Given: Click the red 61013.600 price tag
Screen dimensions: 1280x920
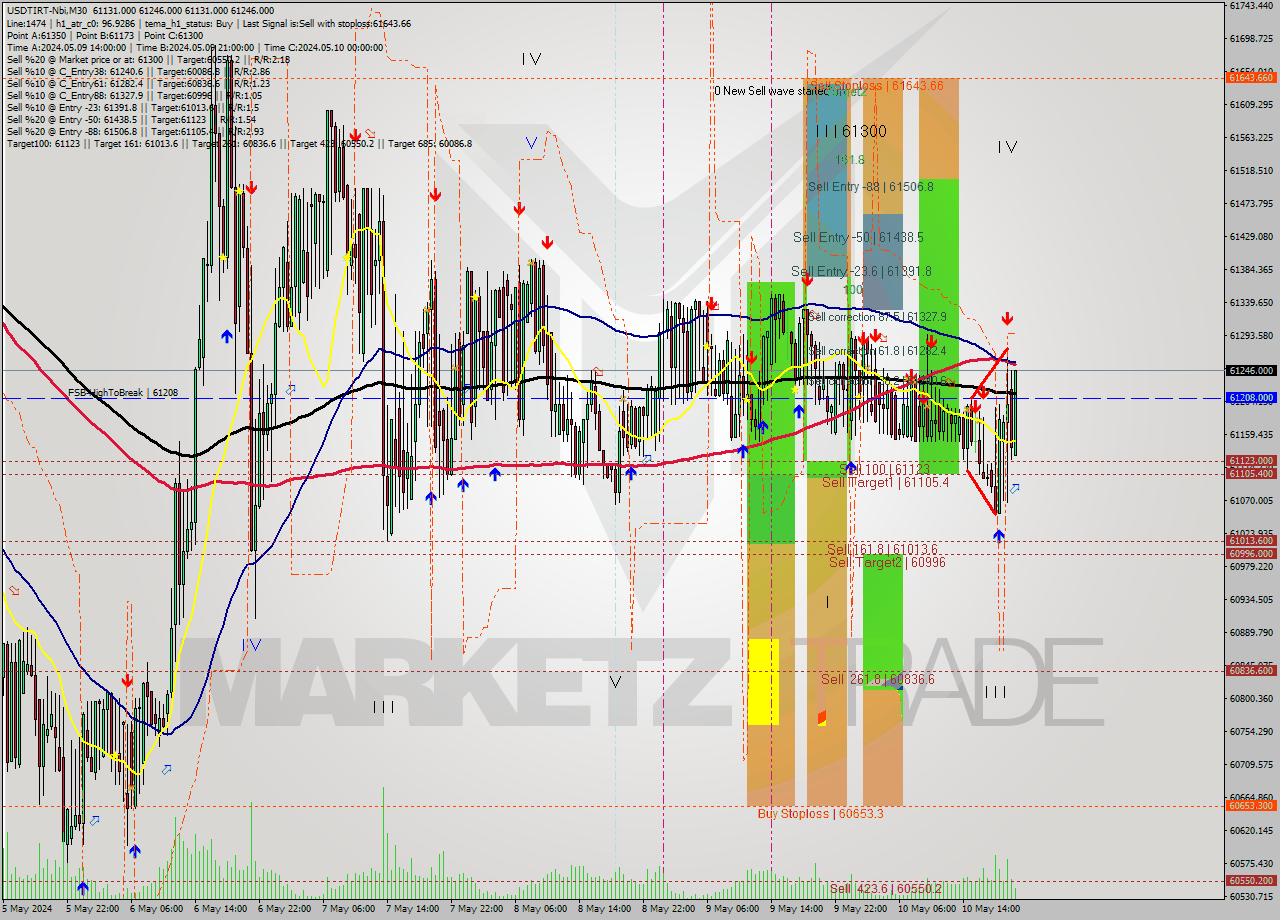Looking at the screenshot, I should [x=1251, y=541].
